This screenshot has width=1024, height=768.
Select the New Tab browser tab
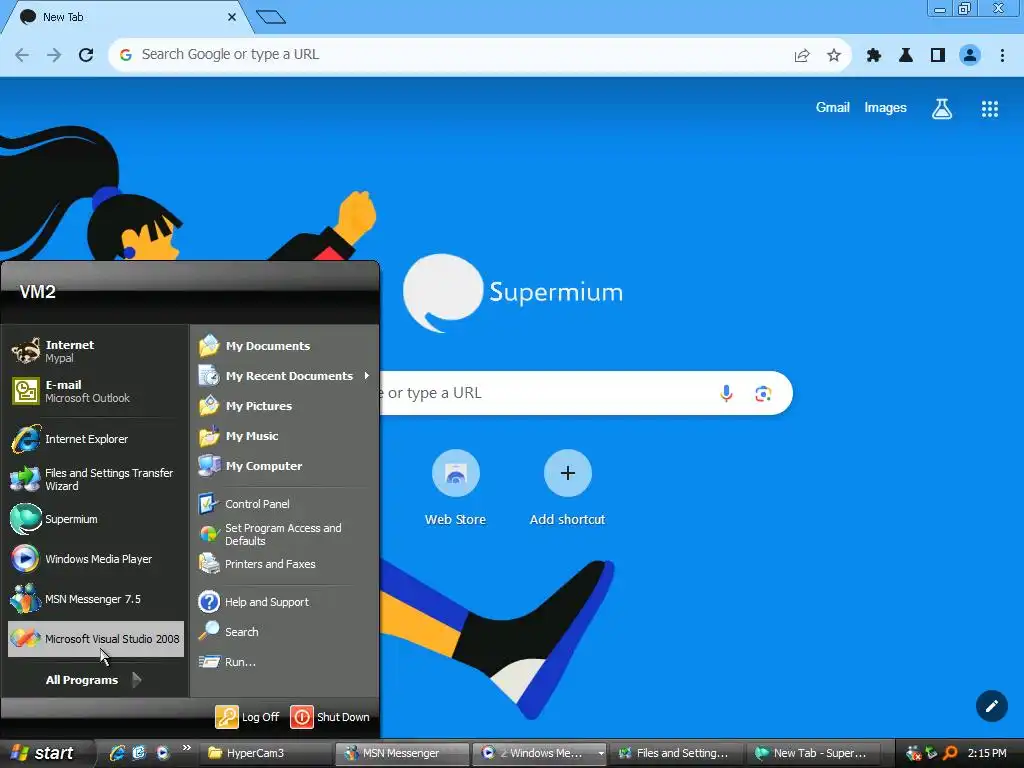(x=126, y=18)
